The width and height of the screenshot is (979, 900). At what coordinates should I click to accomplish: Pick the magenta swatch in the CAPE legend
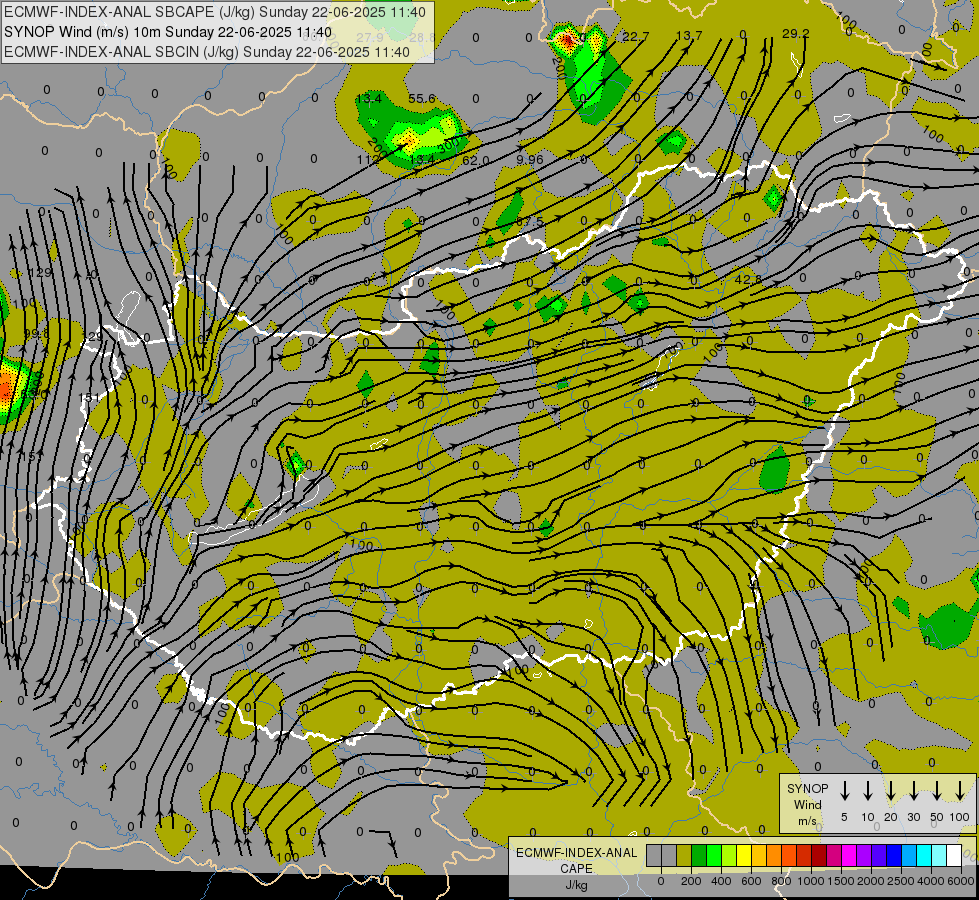pyautogui.click(x=849, y=855)
